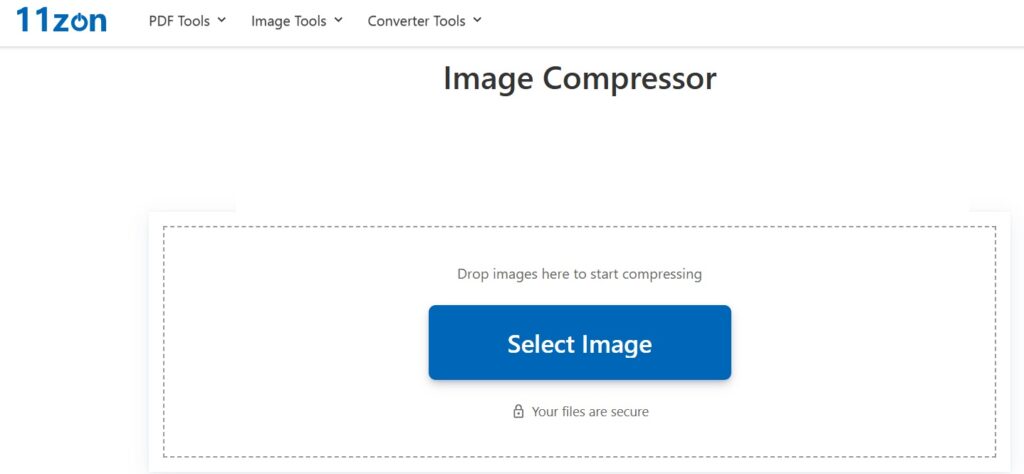
Task: Click the empty navigation bar right of Converter Tools
Action: [750, 21]
